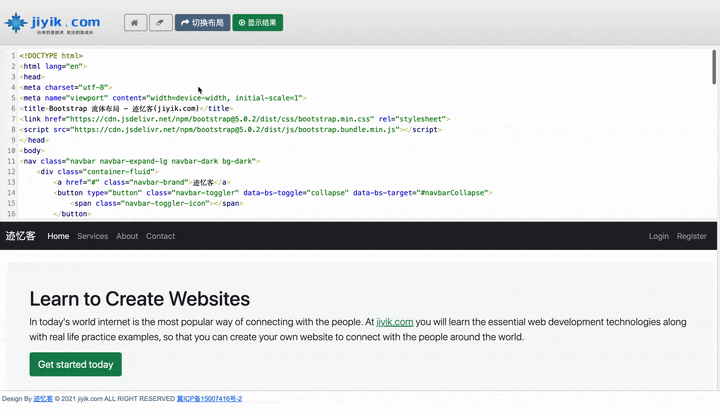
Task: Click the bootstrap.min.css link line
Action: 235,119
